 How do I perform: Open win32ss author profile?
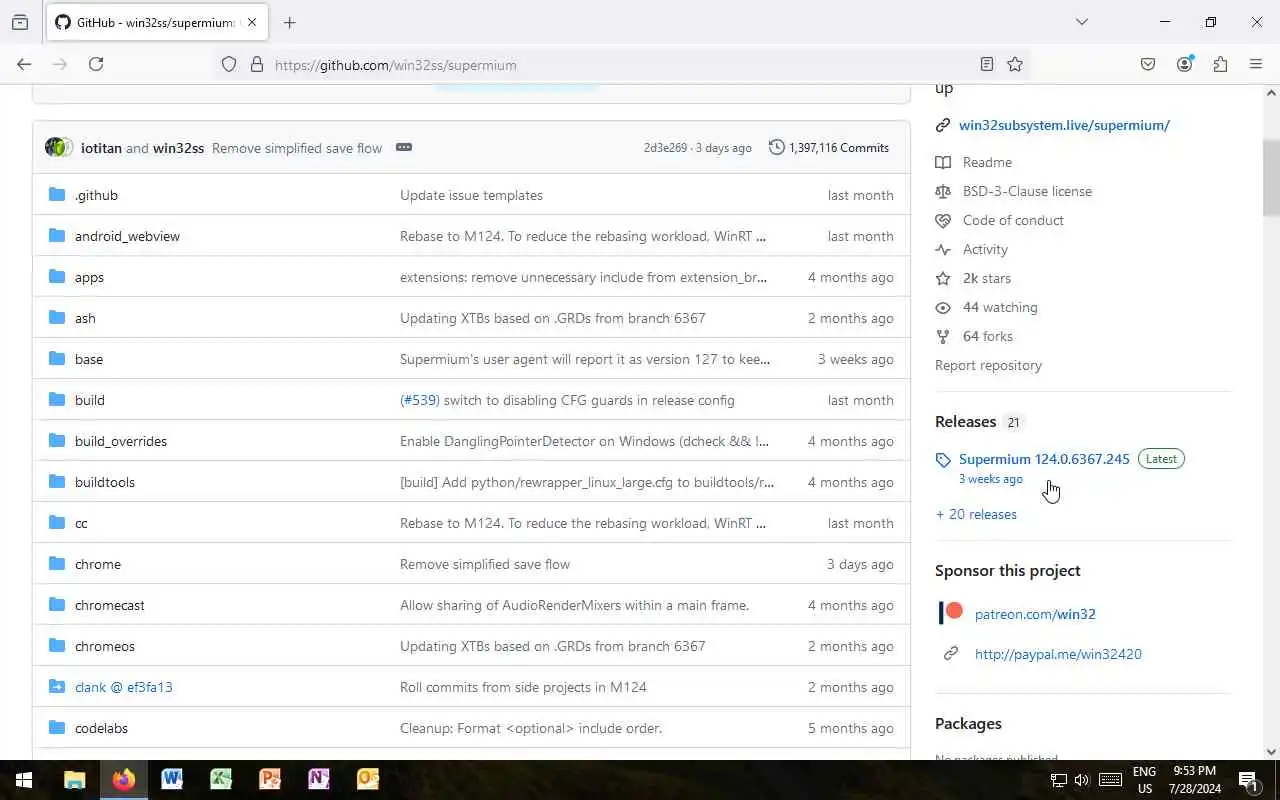(178, 148)
